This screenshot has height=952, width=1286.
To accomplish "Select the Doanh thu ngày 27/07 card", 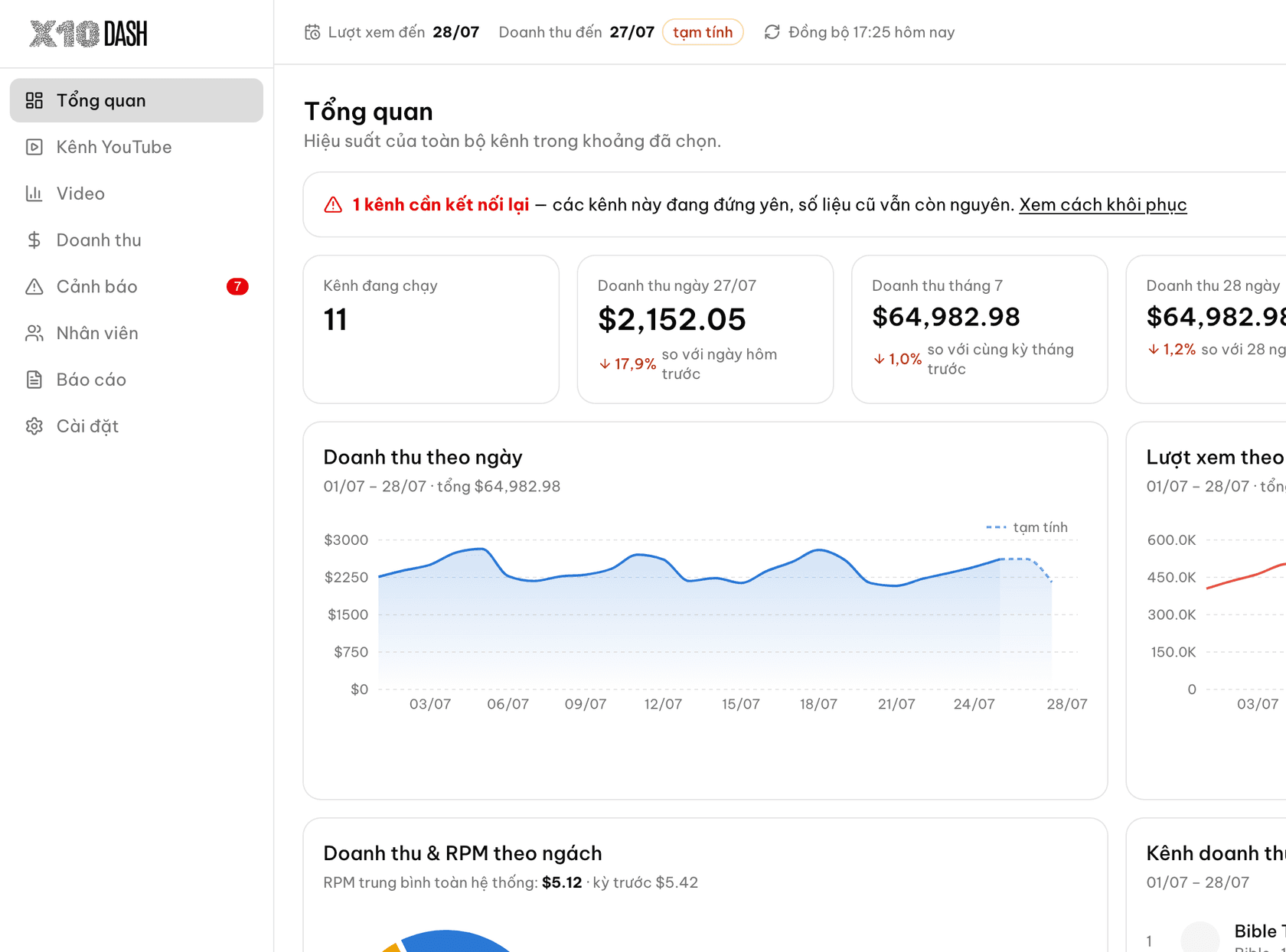I will (x=705, y=329).
